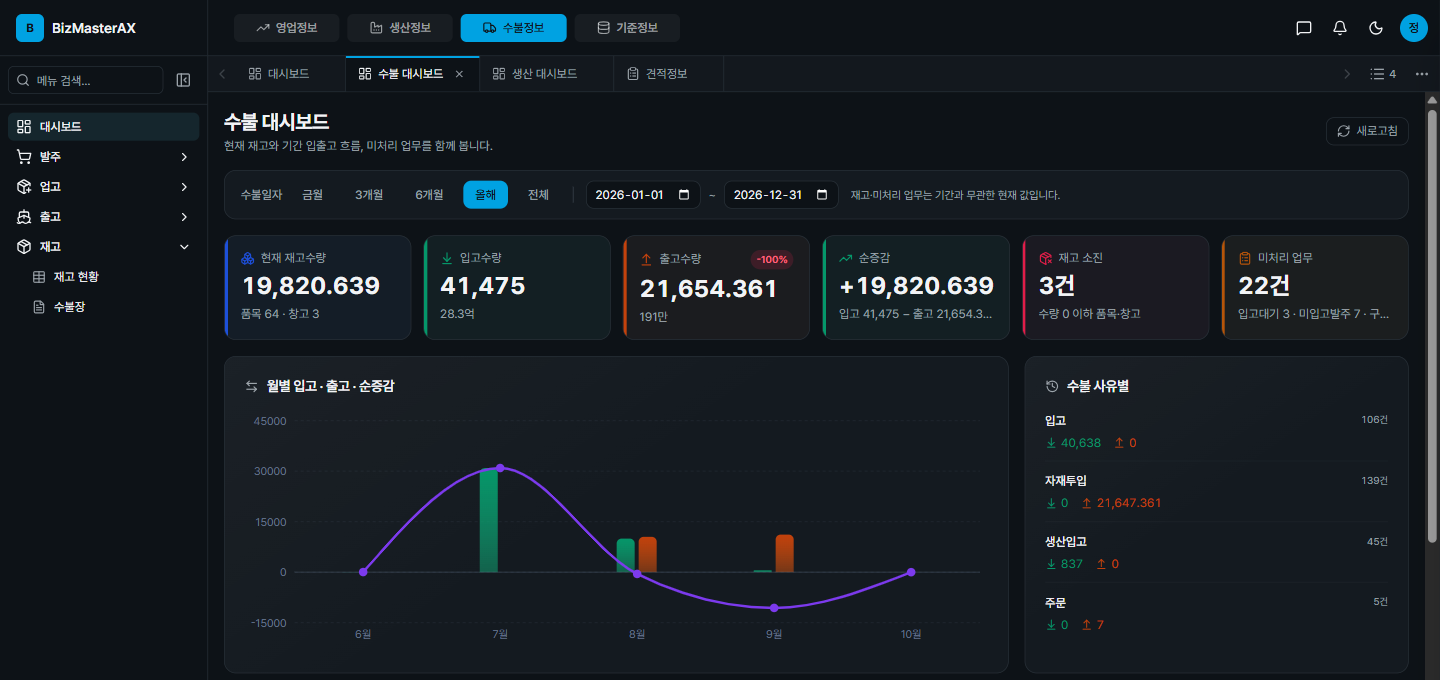Image resolution: width=1440 pixels, height=680 pixels.
Task: Select the 수불정보 top menu button
Action: pyautogui.click(x=514, y=28)
